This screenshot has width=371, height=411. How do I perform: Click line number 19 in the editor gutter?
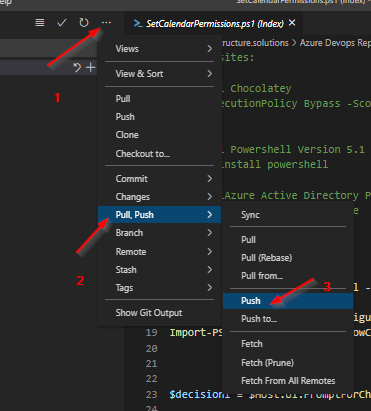coord(152,333)
